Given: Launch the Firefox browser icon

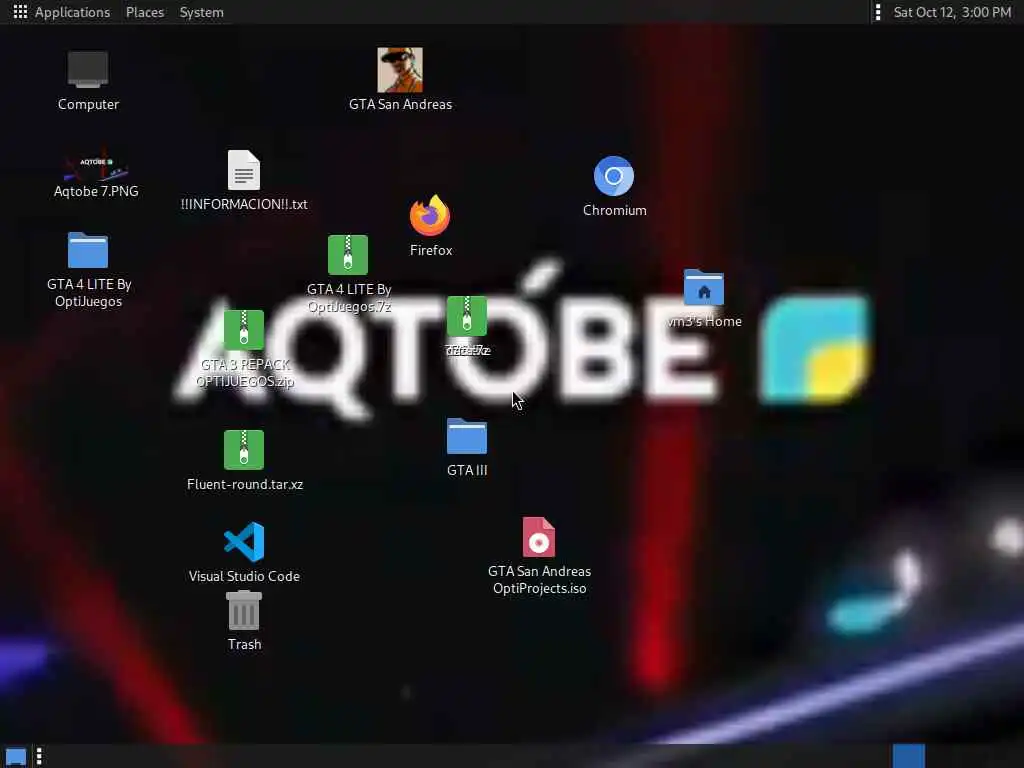Looking at the screenshot, I should click(430, 216).
